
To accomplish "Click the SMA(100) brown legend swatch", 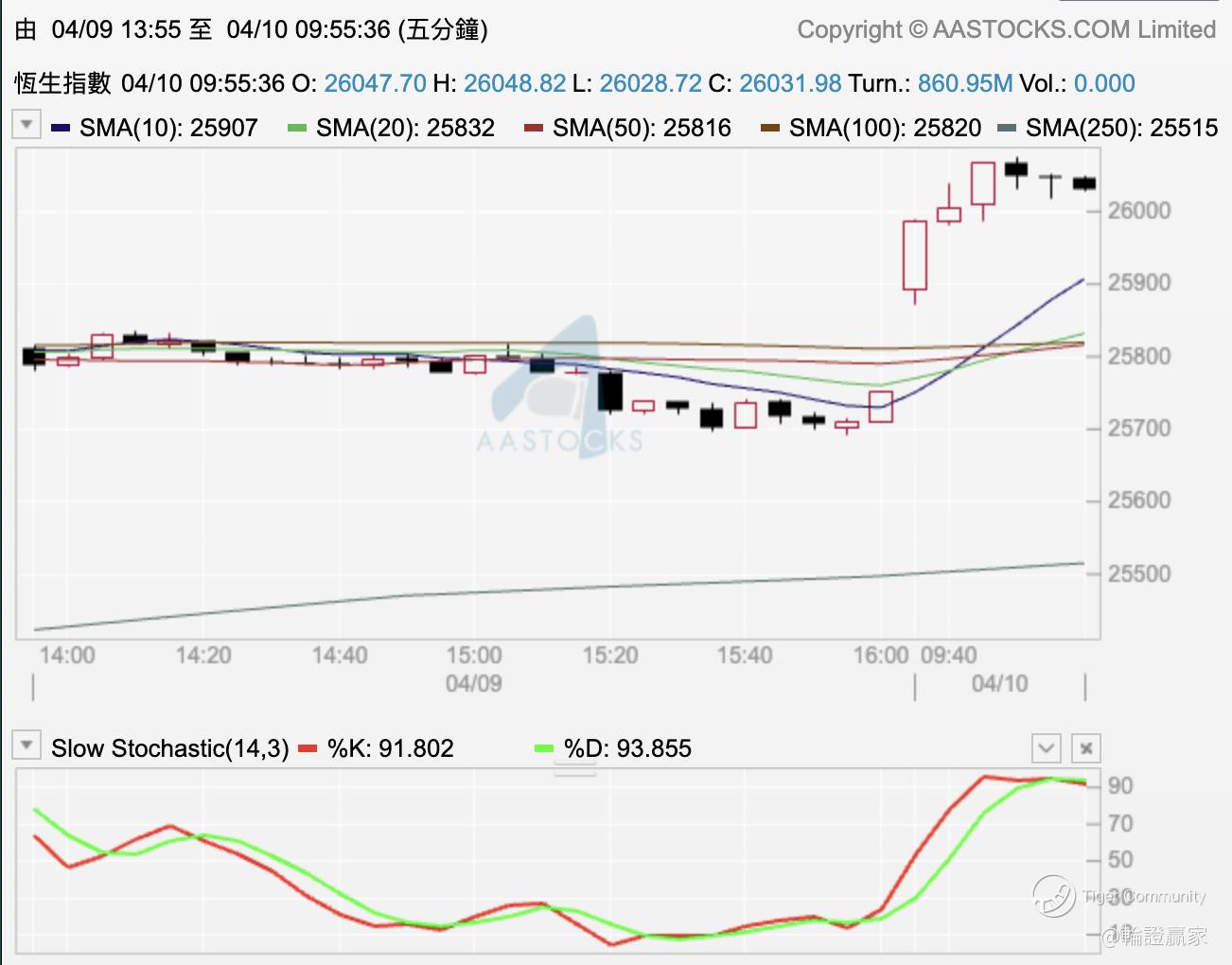I will click(770, 128).
